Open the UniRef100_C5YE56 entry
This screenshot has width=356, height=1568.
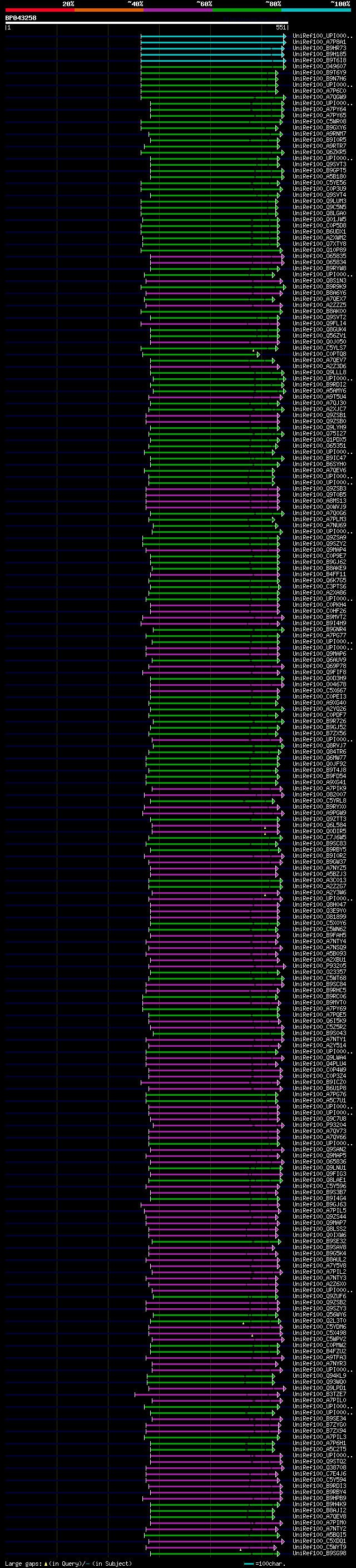tap(319, 182)
